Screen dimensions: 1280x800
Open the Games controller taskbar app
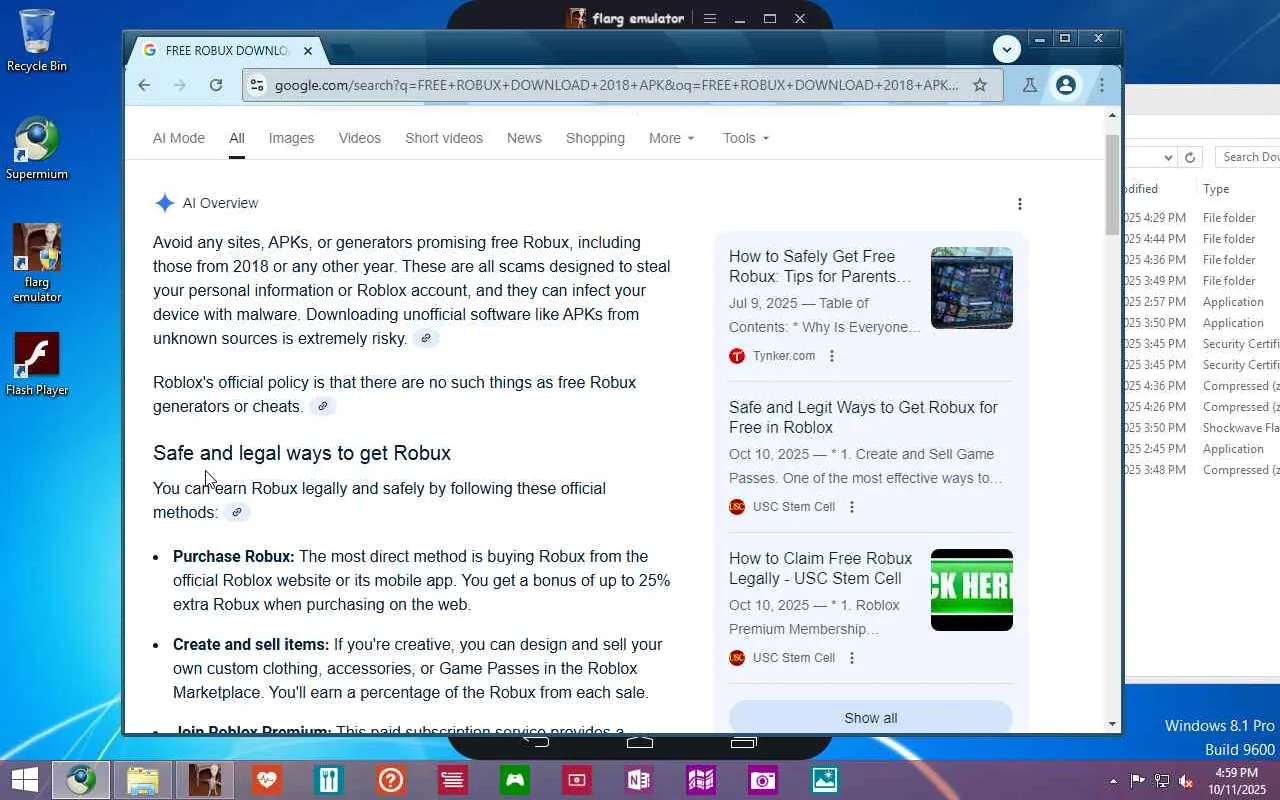point(514,780)
